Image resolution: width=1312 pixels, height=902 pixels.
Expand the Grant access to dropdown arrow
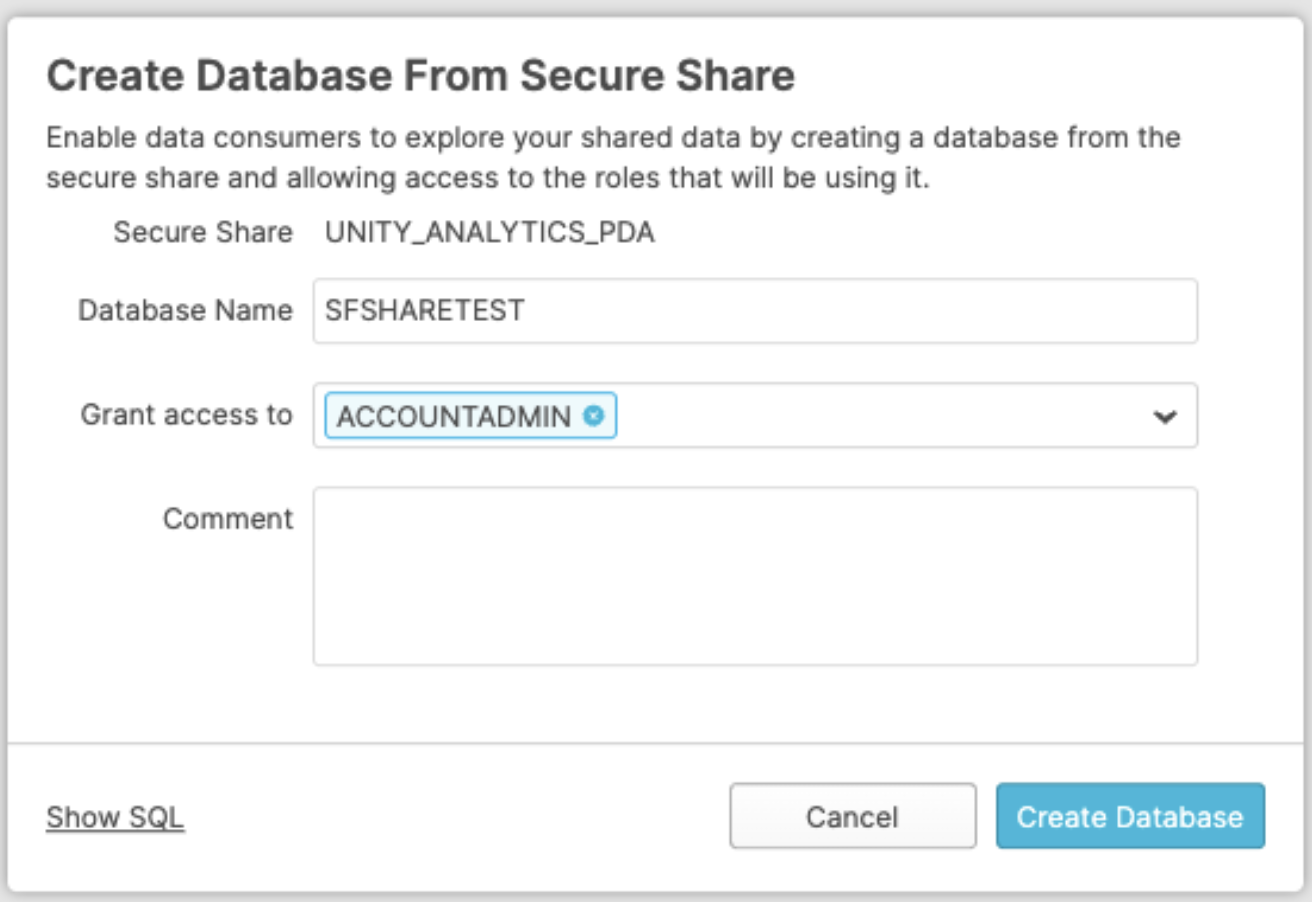(1164, 416)
